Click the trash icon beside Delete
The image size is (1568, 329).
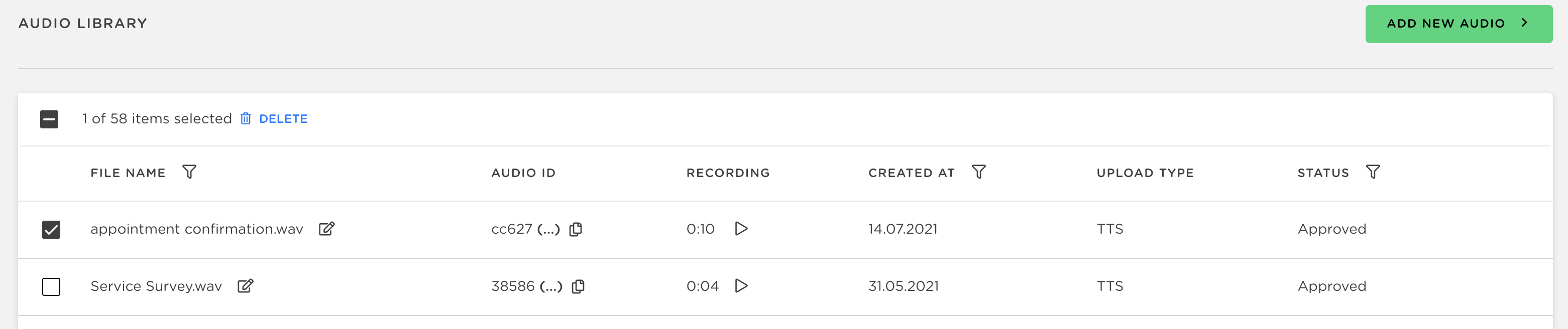245,118
